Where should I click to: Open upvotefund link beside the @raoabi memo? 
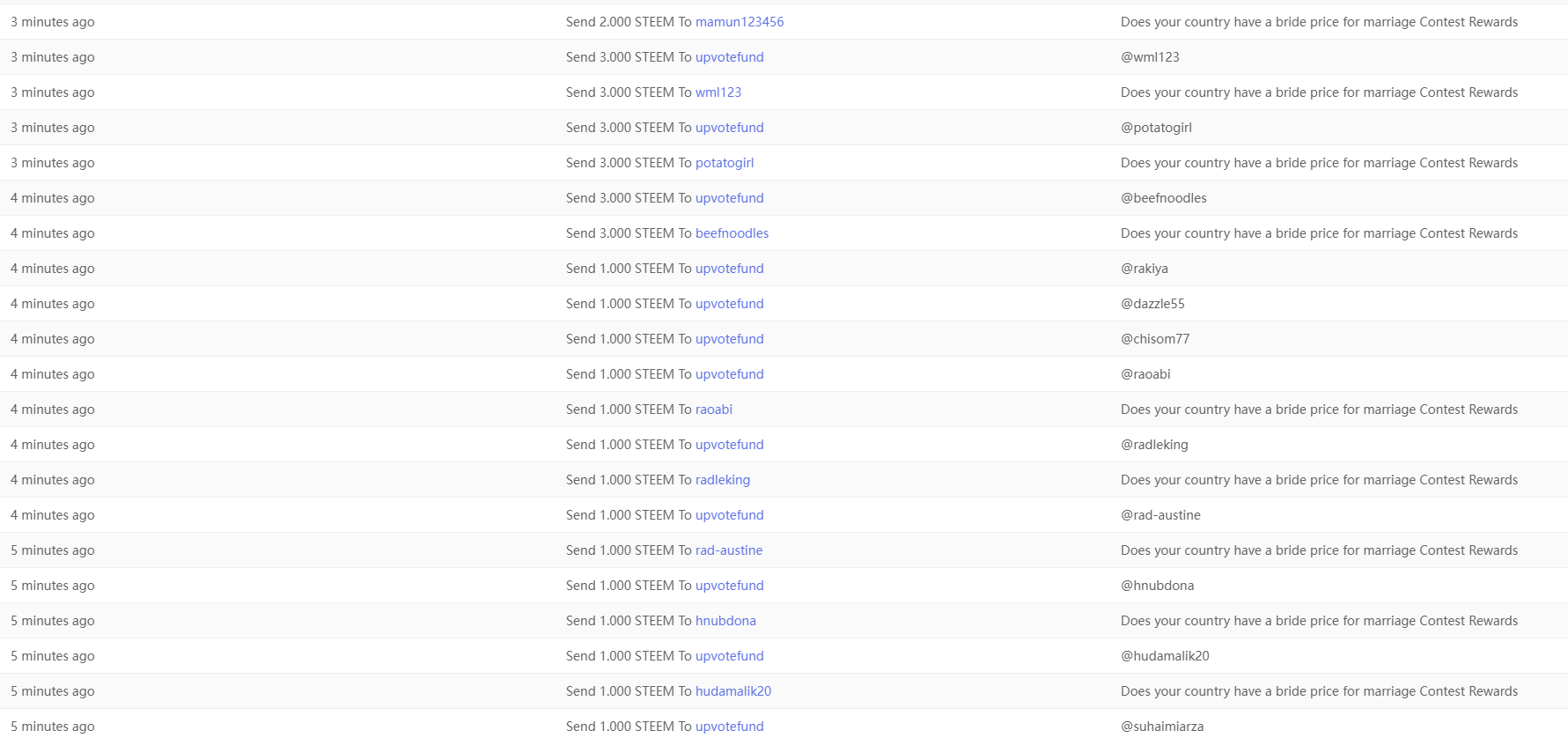[730, 374]
